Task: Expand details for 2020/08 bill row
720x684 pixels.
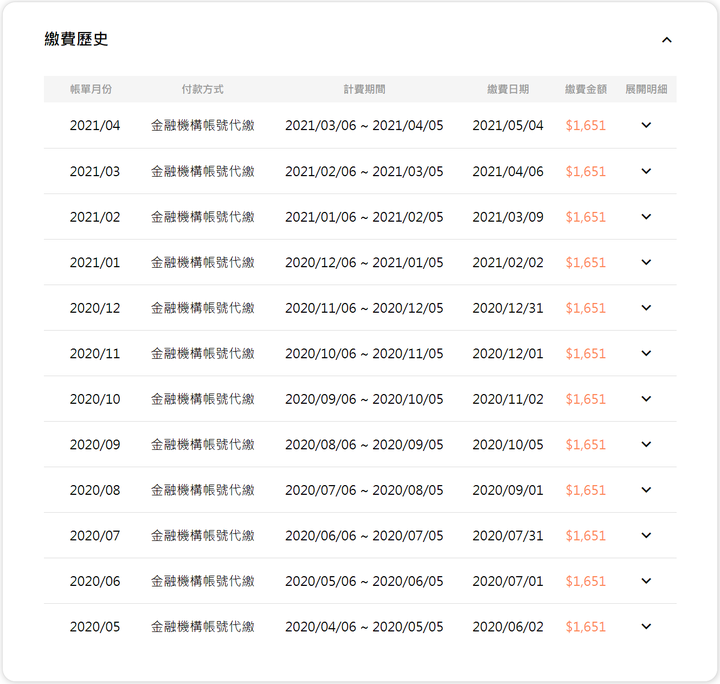Action: pyautogui.click(x=646, y=489)
